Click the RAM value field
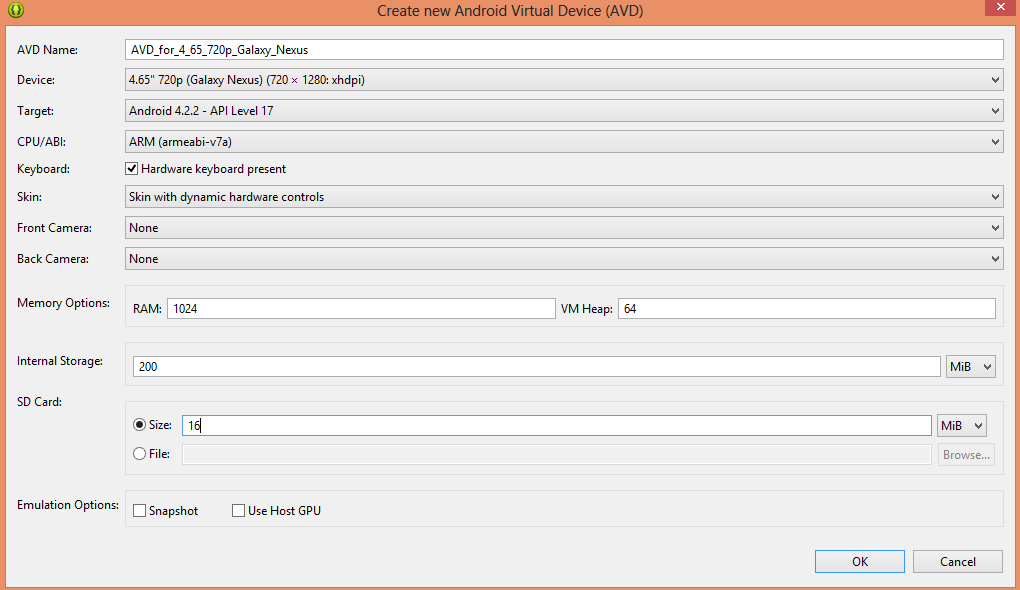Viewport: 1020px width, 590px height. tap(361, 308)
